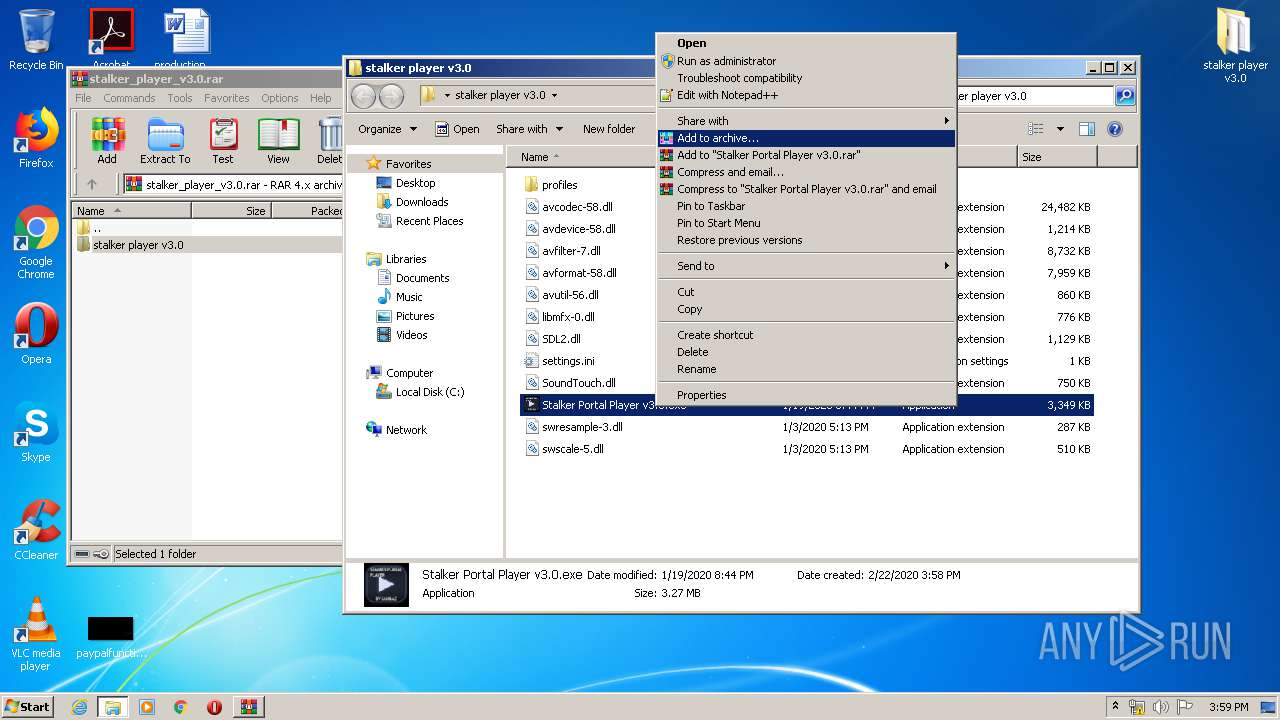This screenshot has width=1280, height=720.
Task: Select the stalker player v3.0 desktop folder
Action: point(1235,45)
